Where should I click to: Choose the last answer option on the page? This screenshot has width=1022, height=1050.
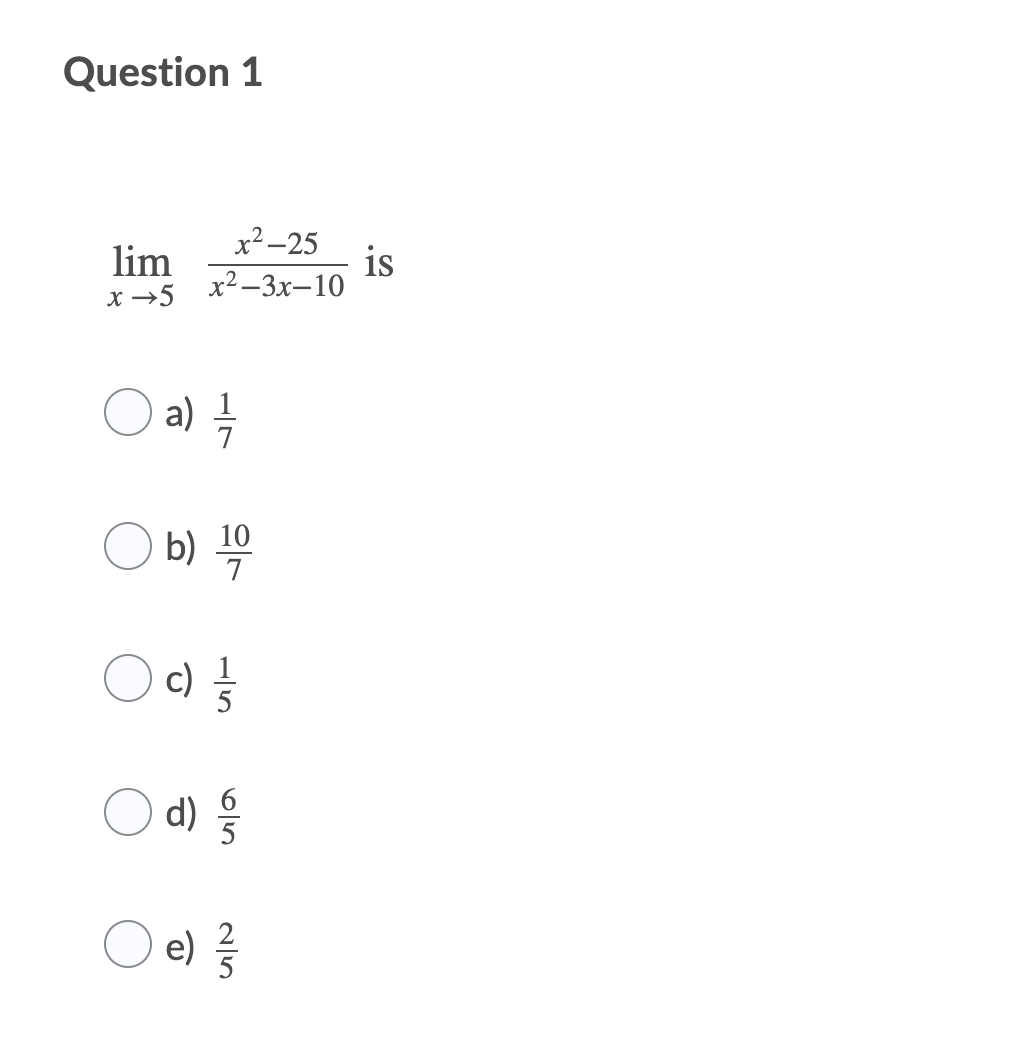[x=128, y=944]
